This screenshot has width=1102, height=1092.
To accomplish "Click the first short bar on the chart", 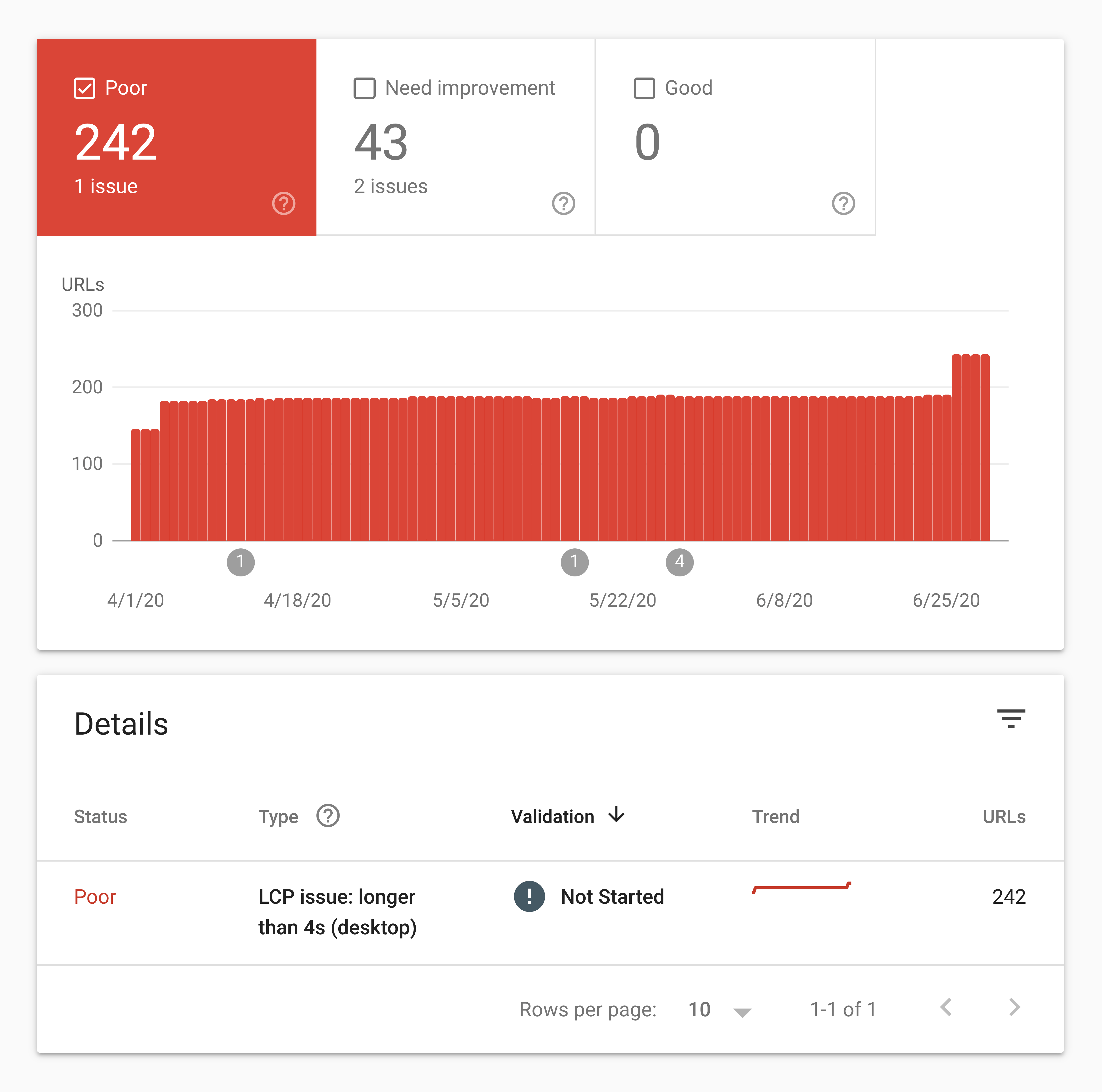I will click(x=136, y=485).
